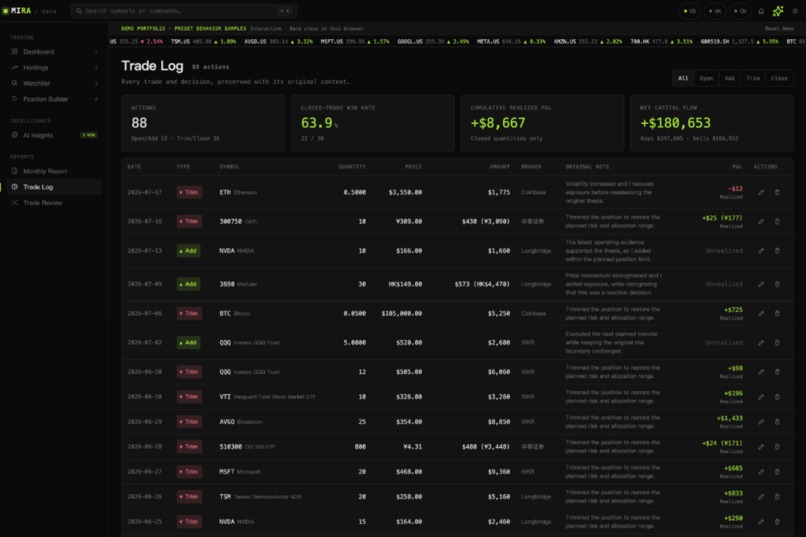Click the search magnifier icon in top bar
806x537 pixels.
tap(79, 11)
